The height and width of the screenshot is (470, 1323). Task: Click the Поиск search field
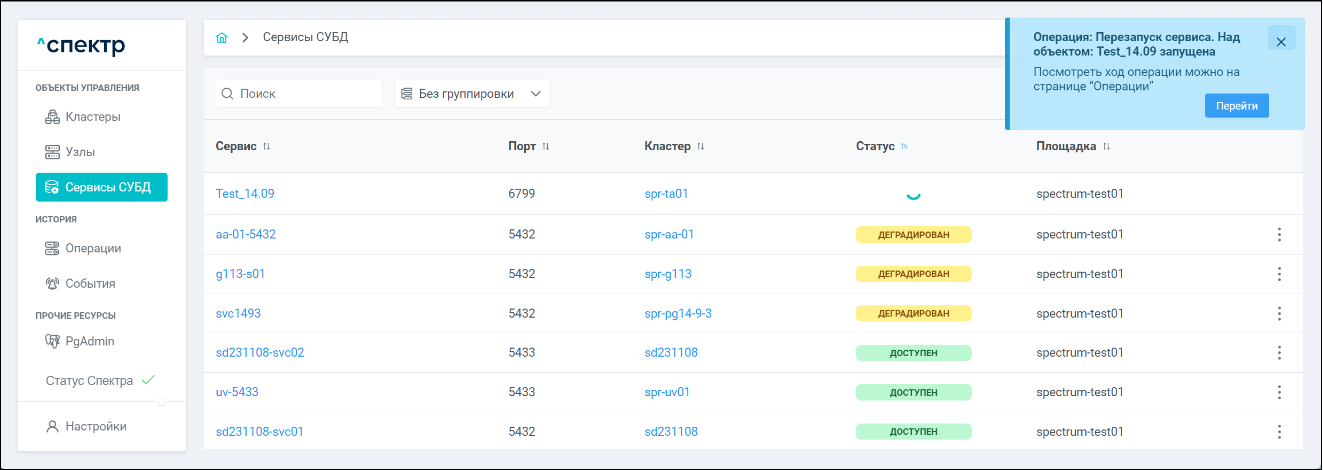tap(305, 94)
